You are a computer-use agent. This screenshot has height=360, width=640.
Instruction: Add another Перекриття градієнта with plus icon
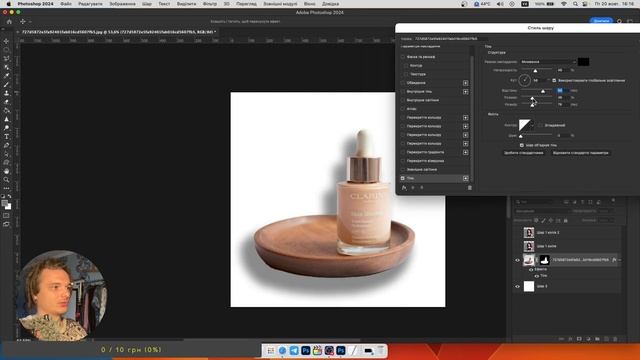pyautogui.click(x=465, y=152)
